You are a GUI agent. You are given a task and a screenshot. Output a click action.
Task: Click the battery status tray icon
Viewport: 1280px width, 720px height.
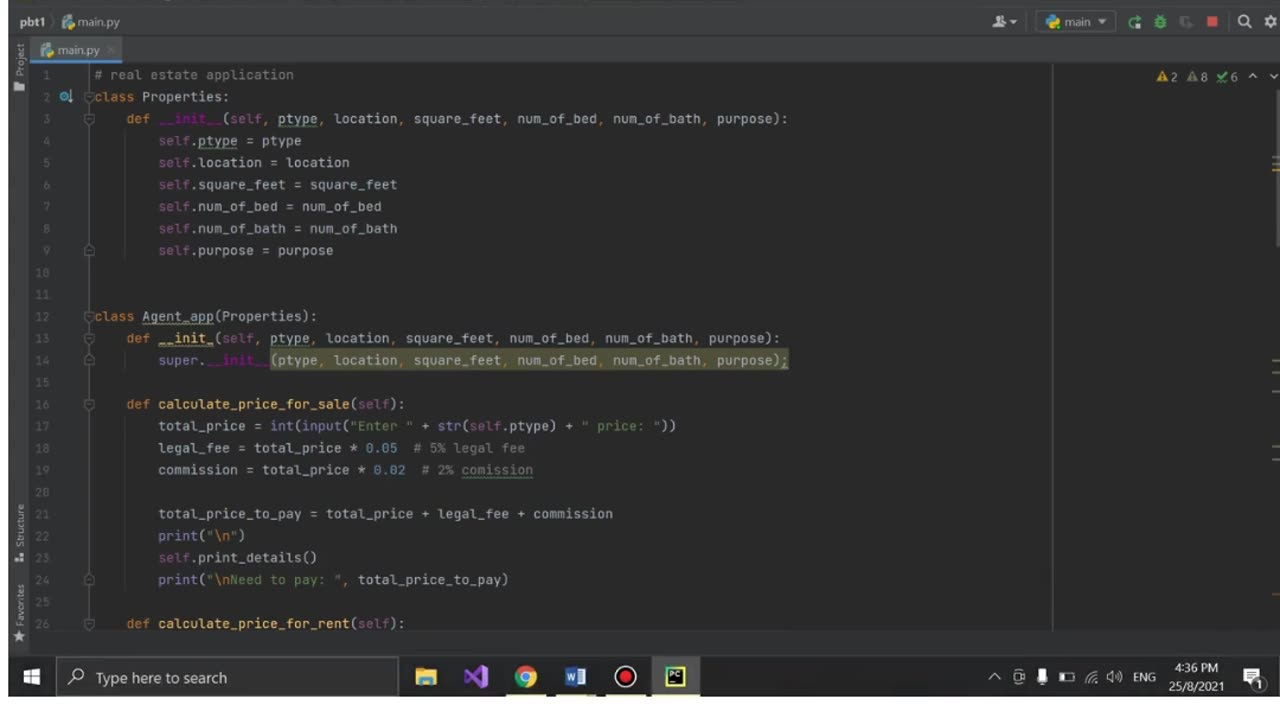[x=1066, y=677]
